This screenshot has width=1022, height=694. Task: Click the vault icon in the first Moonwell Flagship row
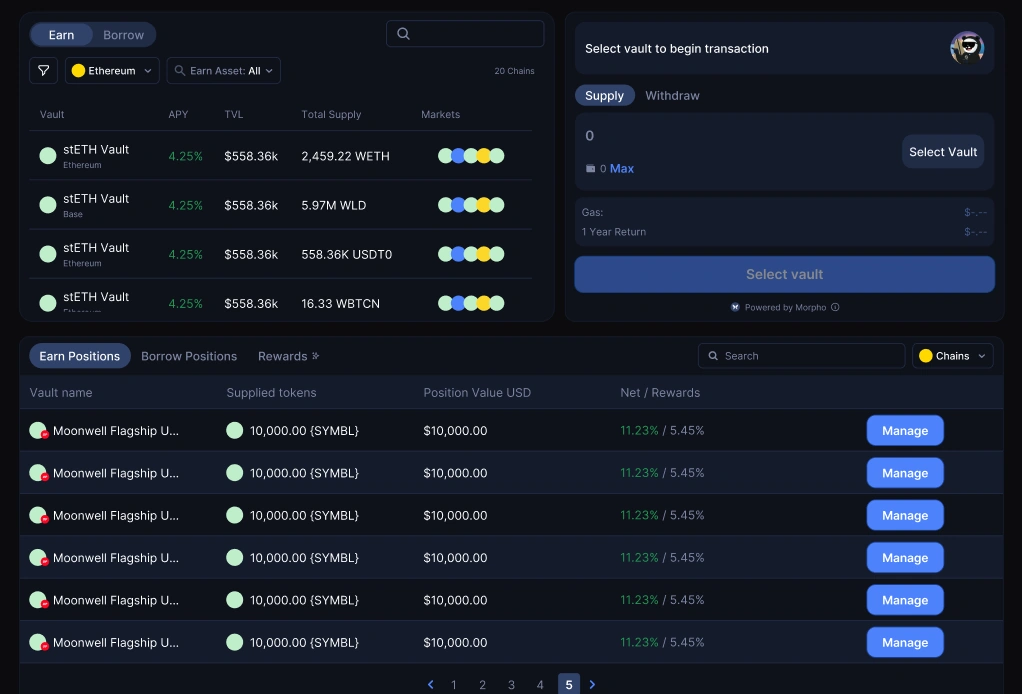[38, 431]
